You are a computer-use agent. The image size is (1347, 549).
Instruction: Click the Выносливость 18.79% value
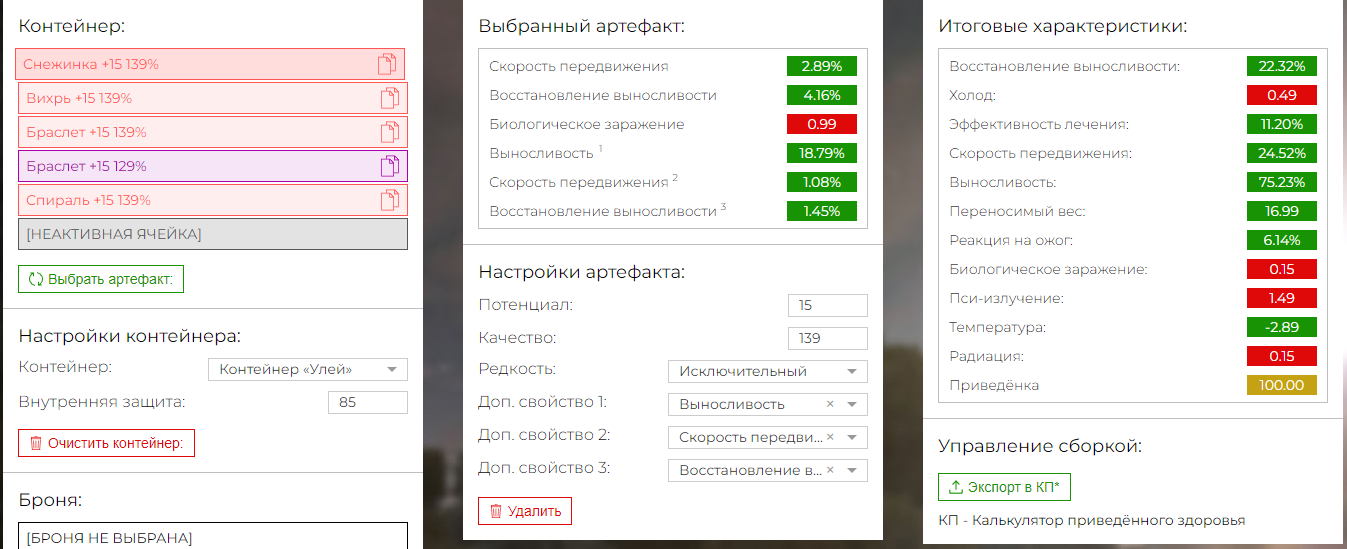[822, 153]
